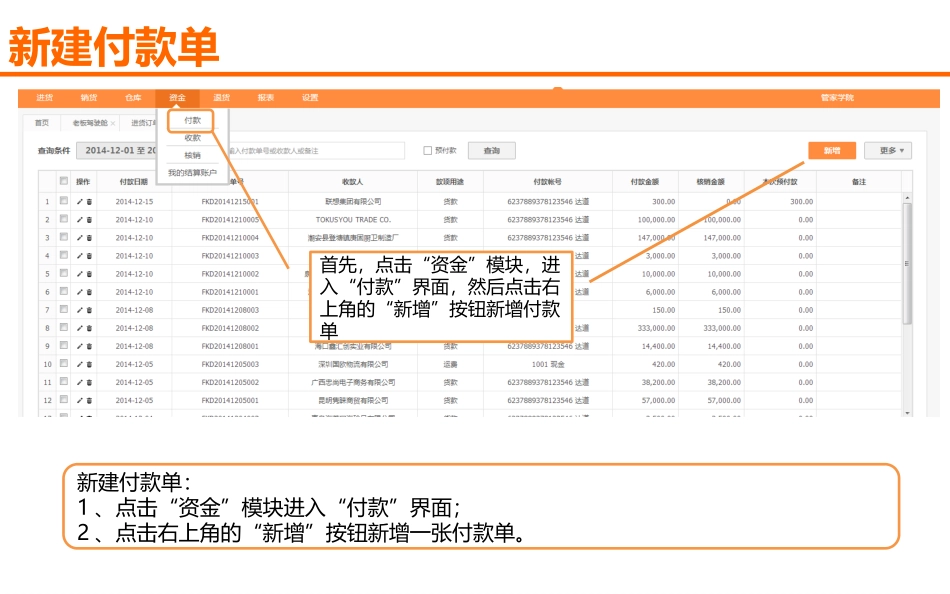Mark checkbox of row 6 FKD20141210001
Screen dimensions: 950x594
point(64,291)
